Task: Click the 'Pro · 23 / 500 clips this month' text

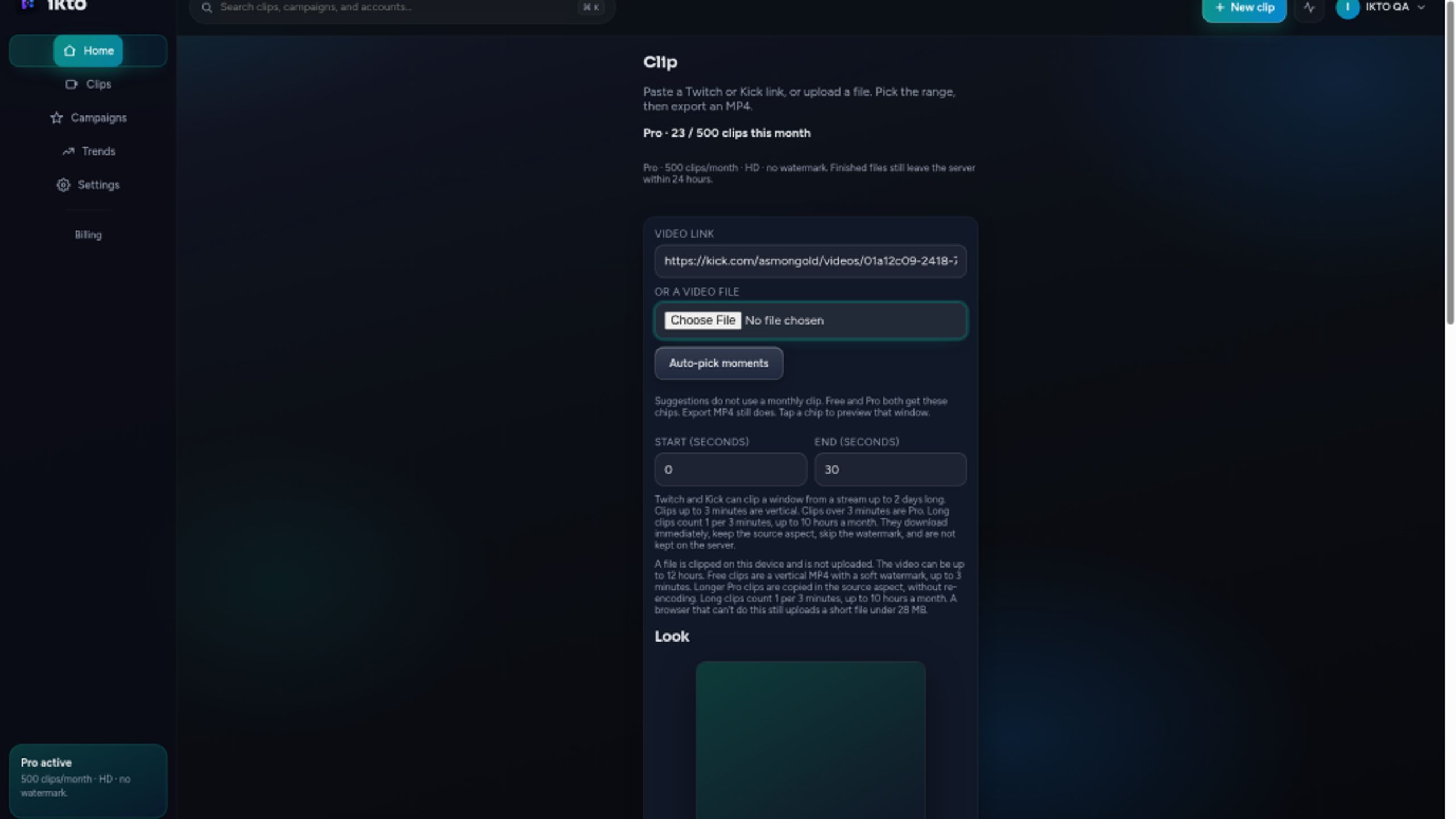Action: point(727,133)
